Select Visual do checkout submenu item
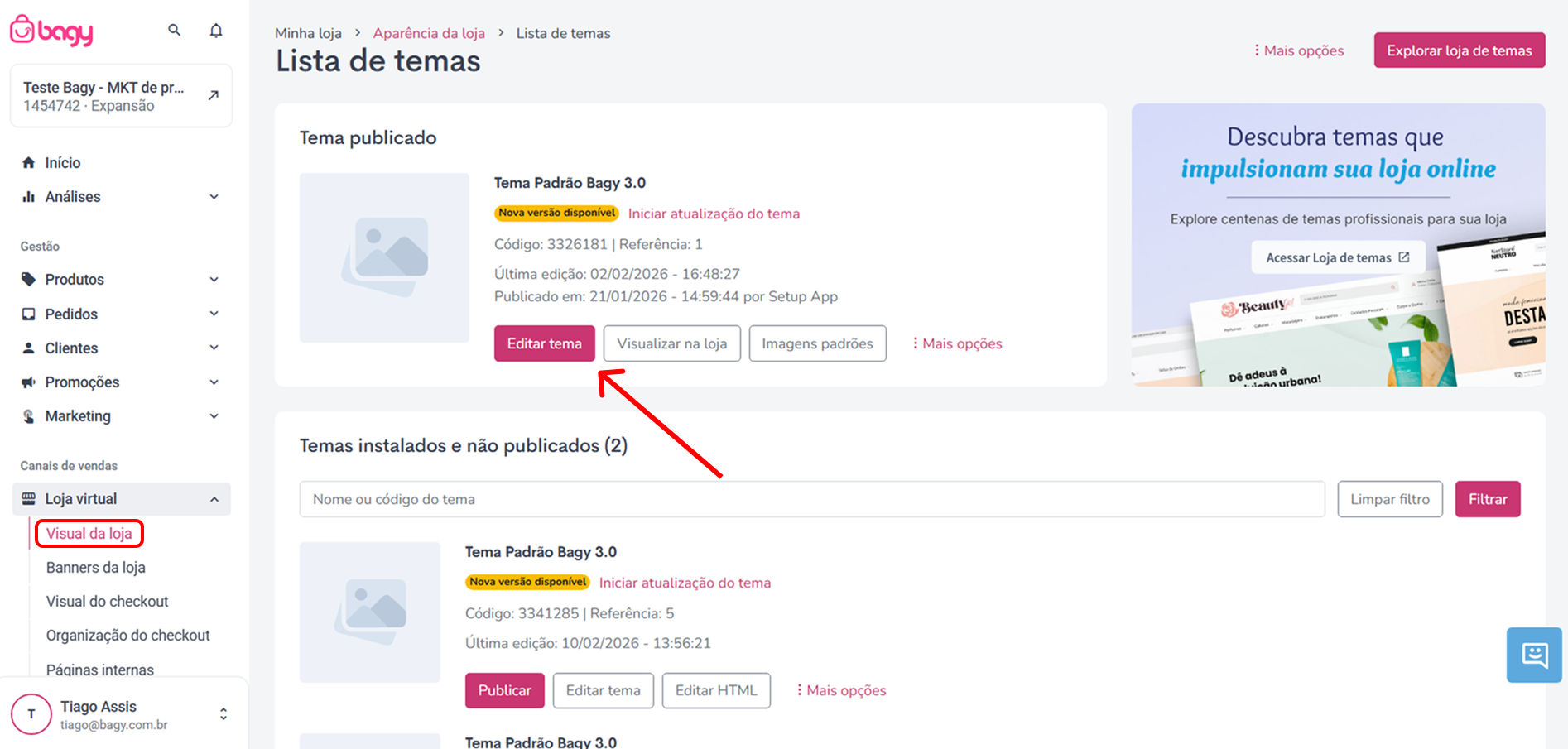The height and width of the screenshot is (749, 1568). [108, 602]
